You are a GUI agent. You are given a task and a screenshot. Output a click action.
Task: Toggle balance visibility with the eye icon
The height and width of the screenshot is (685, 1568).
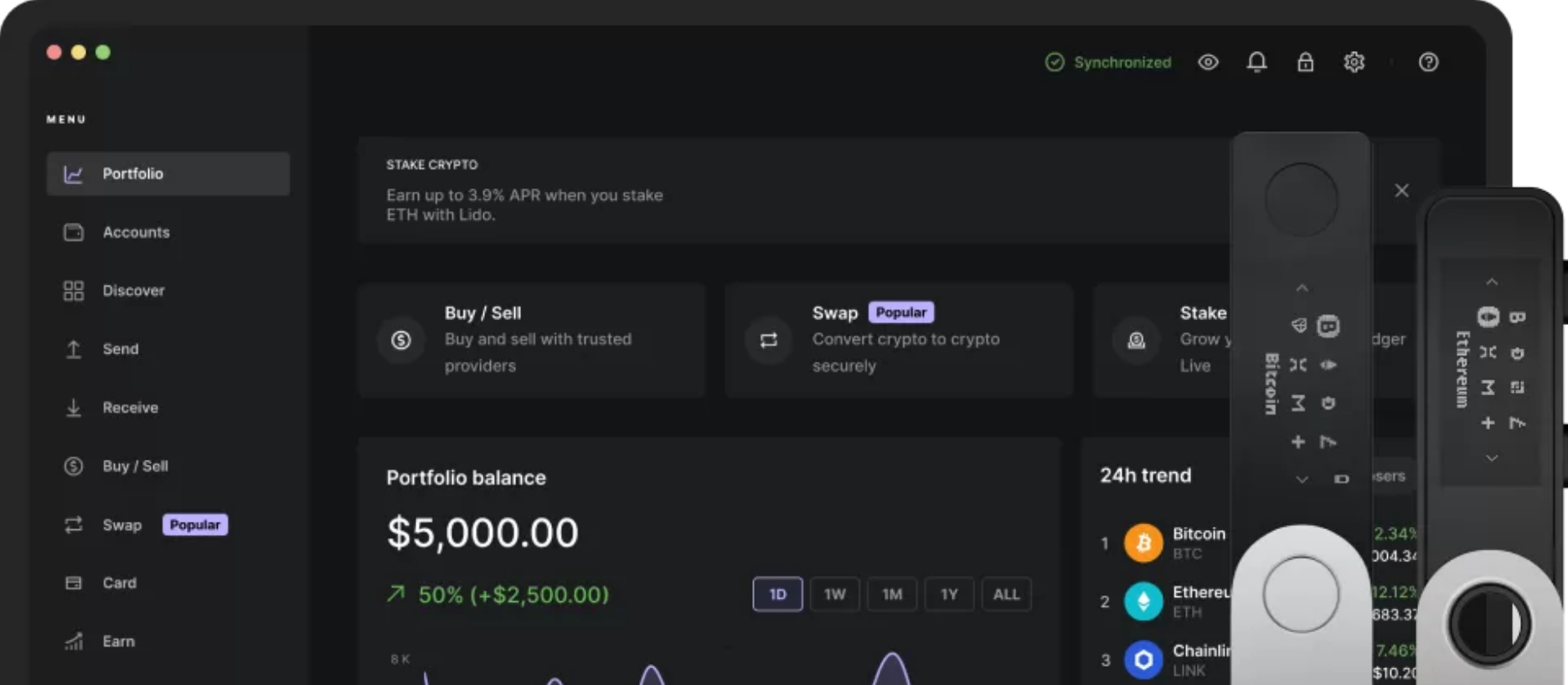[x=1208, y=62]
